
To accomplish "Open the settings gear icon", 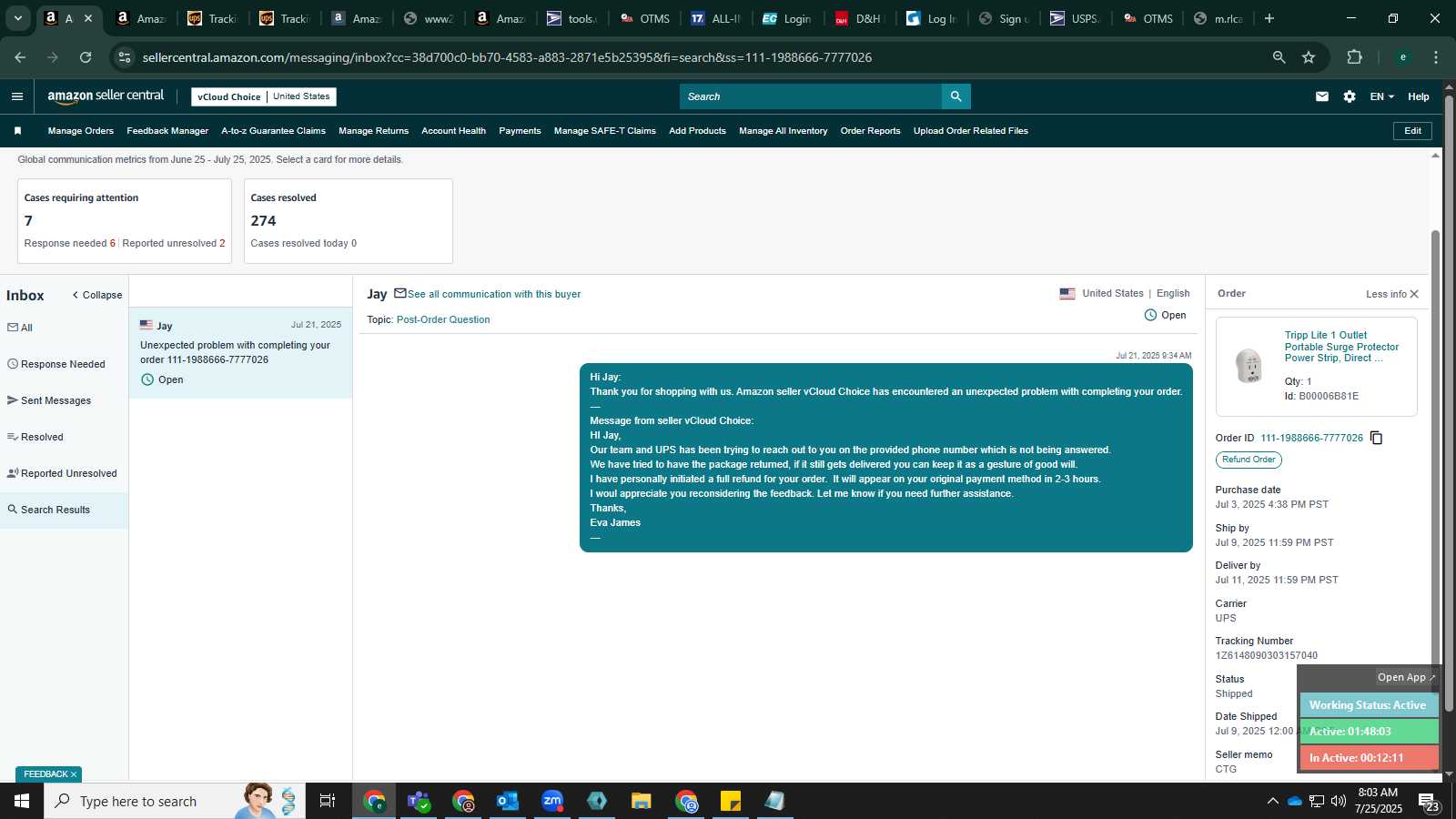I will click(1350, 96).
